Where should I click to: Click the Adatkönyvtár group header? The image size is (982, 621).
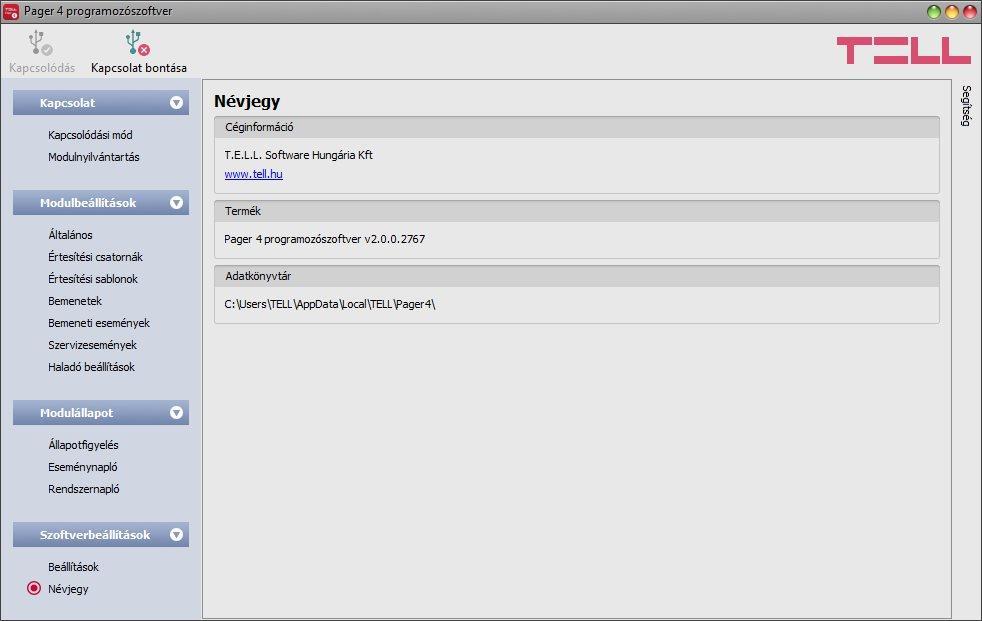tap(577, 276)
